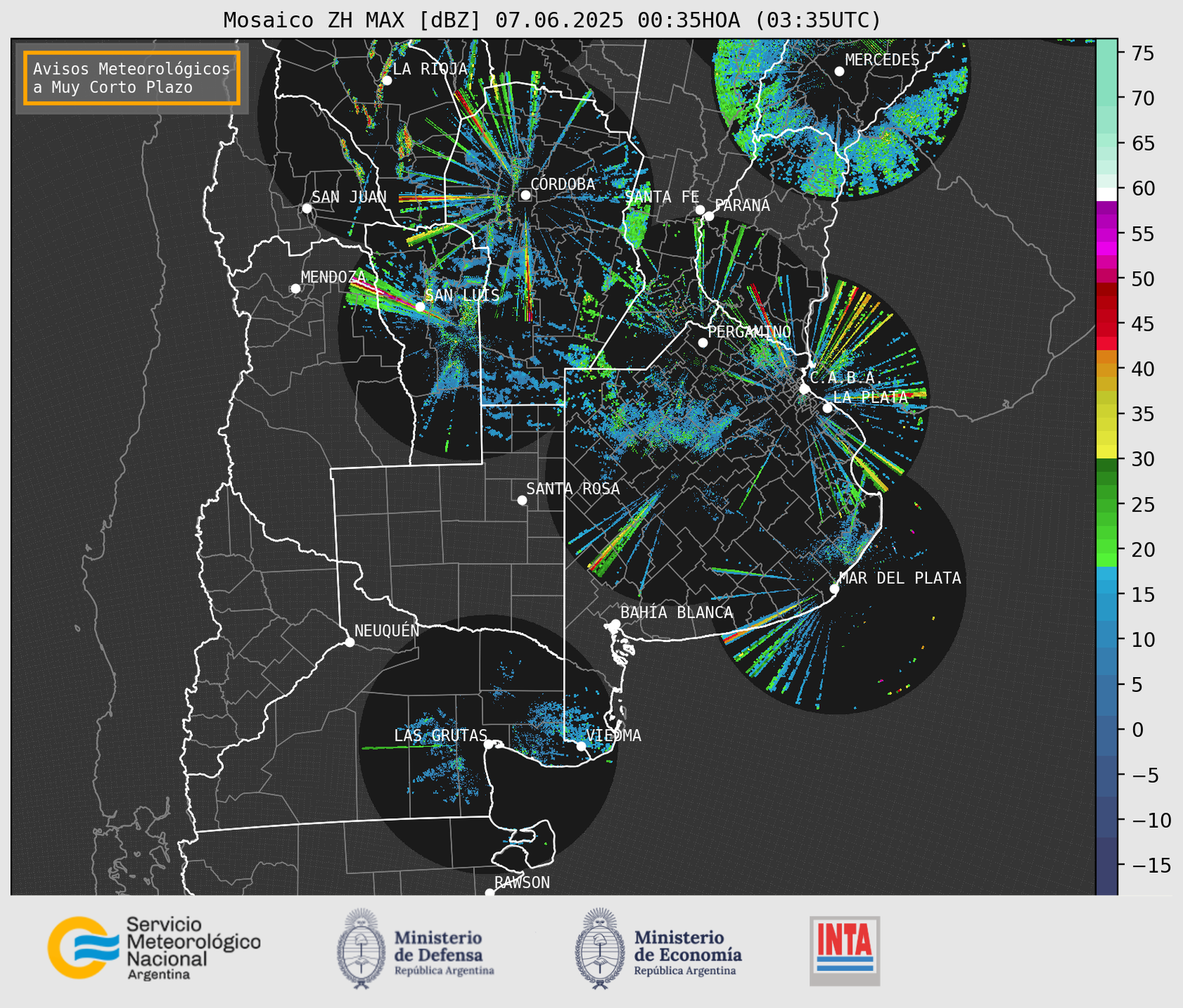The image size is (1183, 1008).
Task: Click the Ministerio de Defensa logo
Action: tap(415, 949)
